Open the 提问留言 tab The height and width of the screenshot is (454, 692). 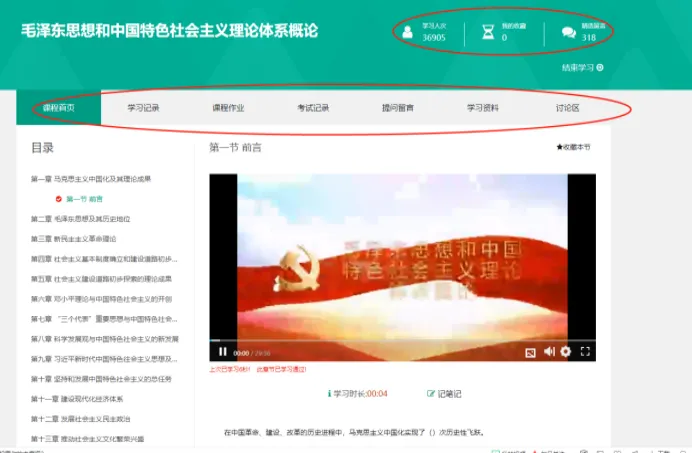pos(398,108)
